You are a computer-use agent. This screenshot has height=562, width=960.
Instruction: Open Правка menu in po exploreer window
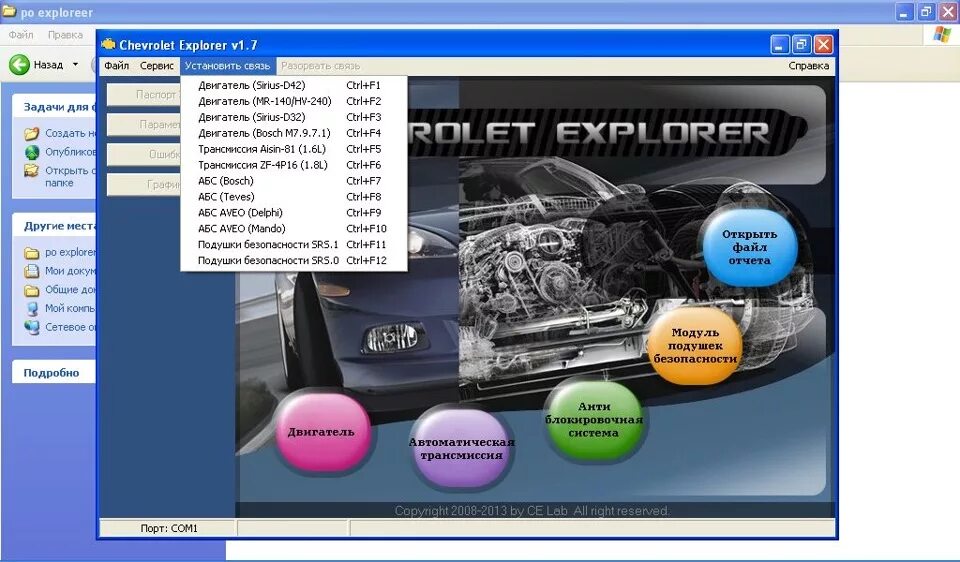click(66, 35)
